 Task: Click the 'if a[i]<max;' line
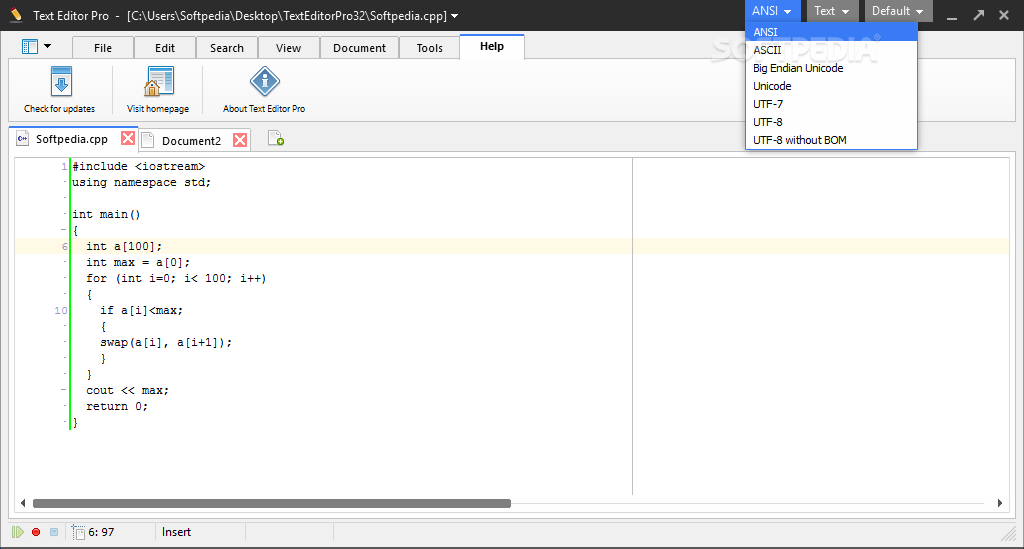142,310
